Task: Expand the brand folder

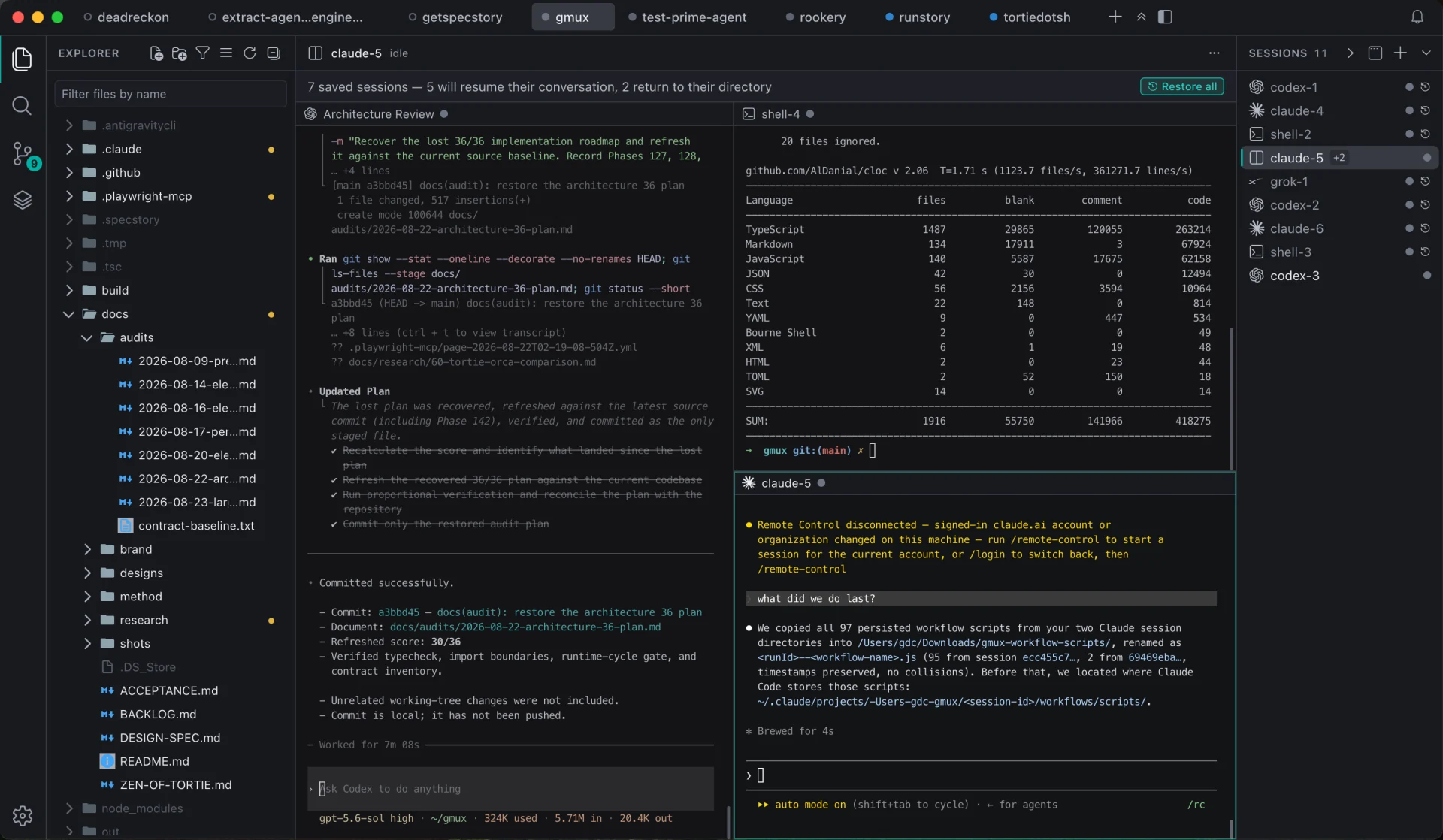Action: click(x=87, y=549)
